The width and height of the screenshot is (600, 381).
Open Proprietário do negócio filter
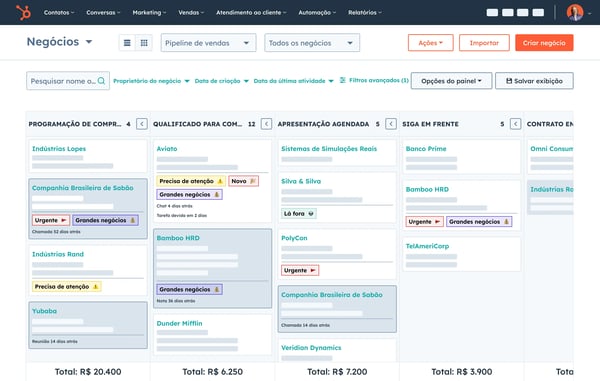click(151, 81)
